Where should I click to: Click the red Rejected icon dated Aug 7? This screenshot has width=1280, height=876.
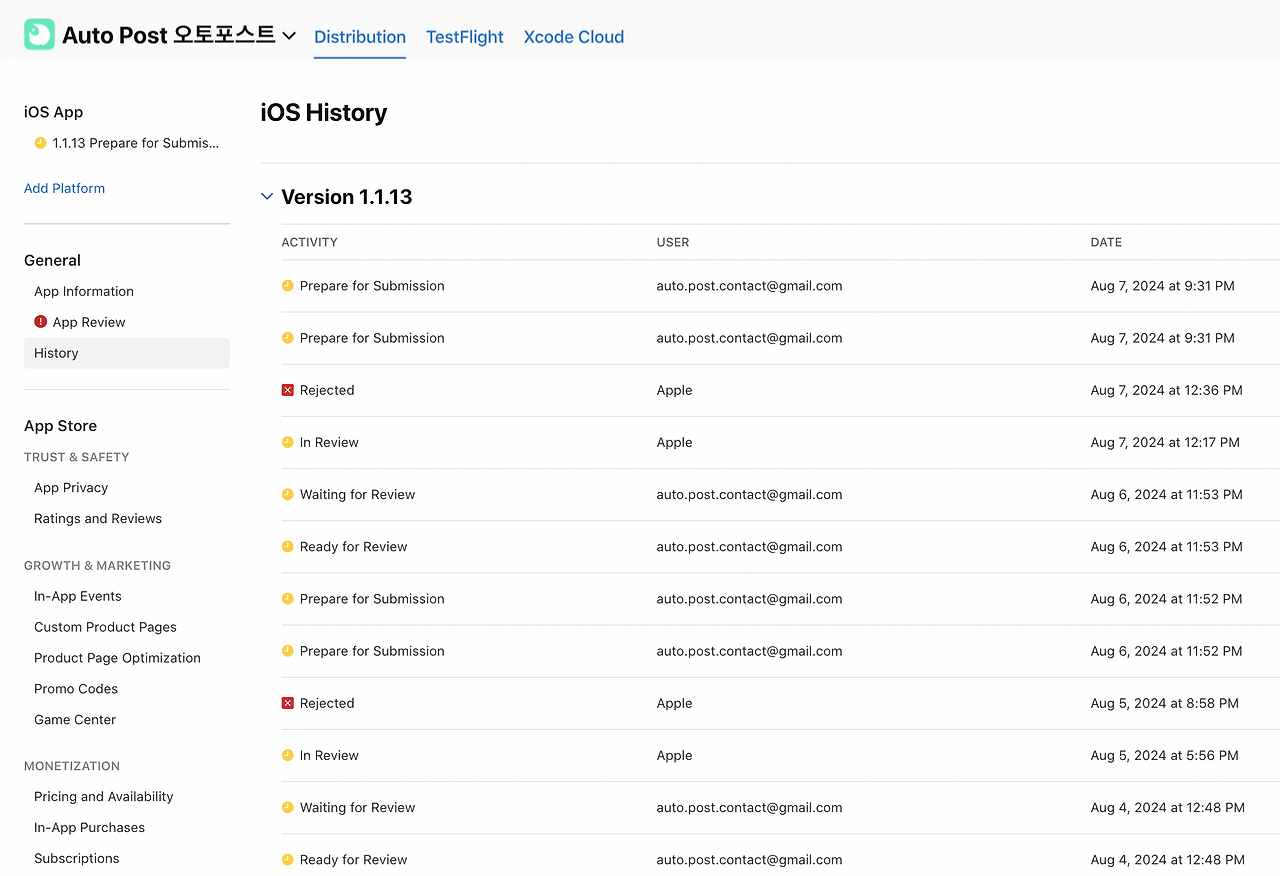coord(288,390)
